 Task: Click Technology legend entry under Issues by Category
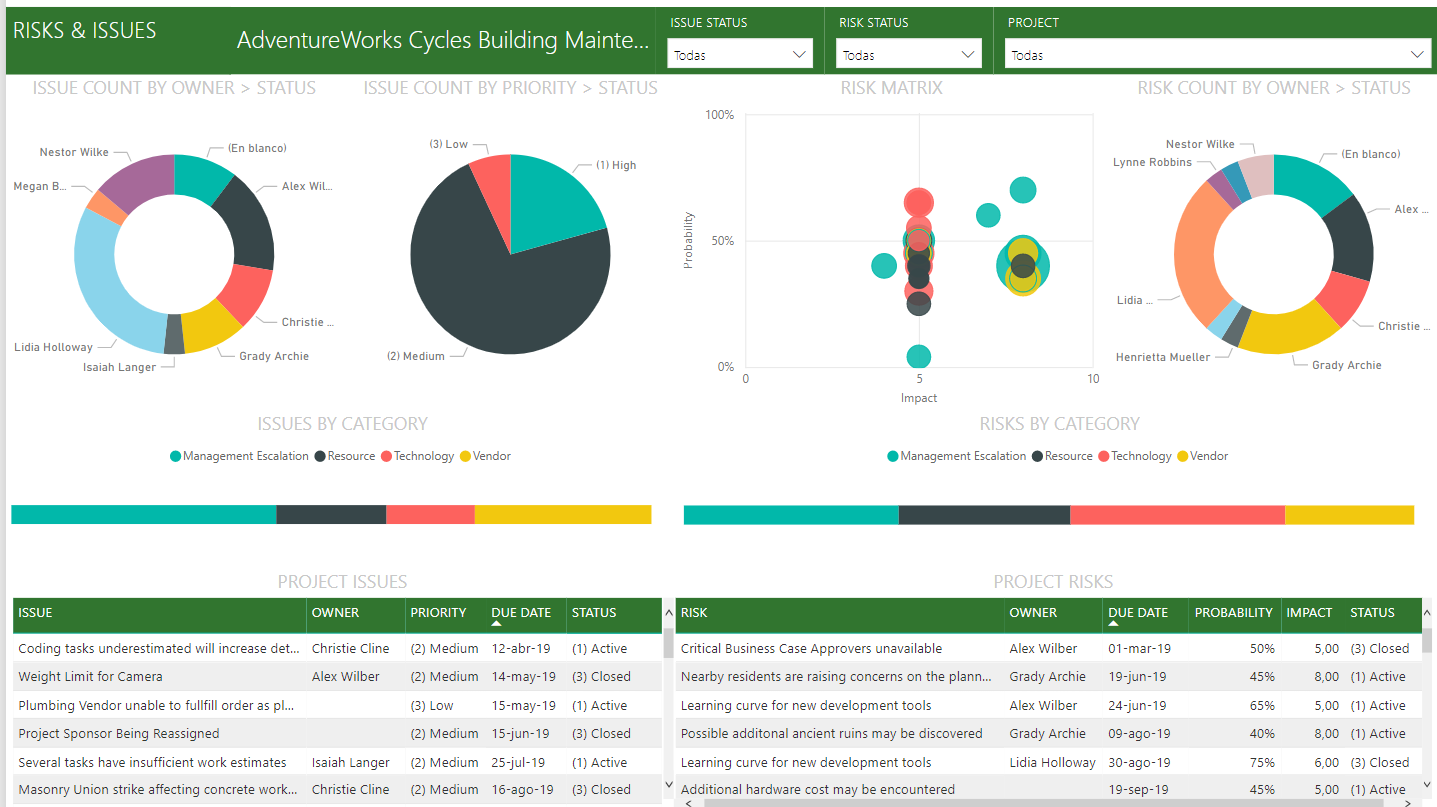(417, 456)
